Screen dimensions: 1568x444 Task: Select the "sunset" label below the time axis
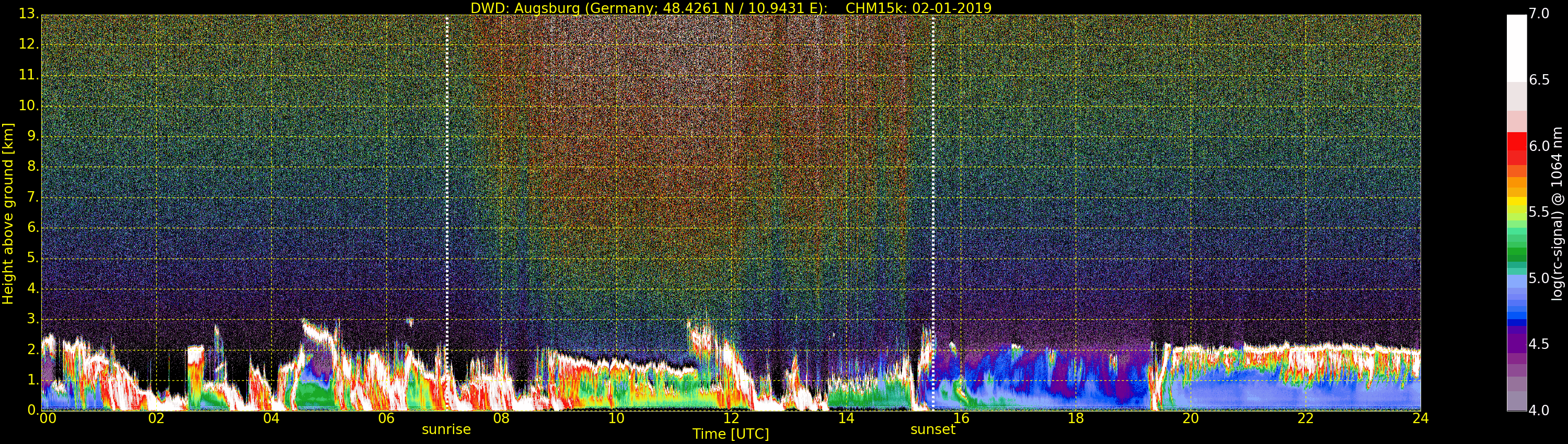(x=932, y=429)
